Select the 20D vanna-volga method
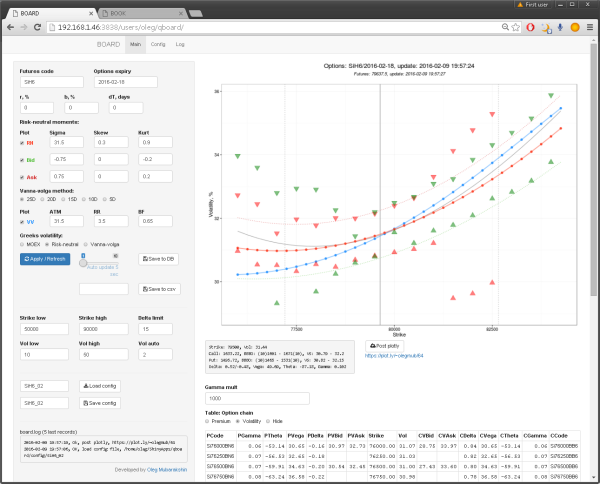Image resolution: width=600 pixels, height=484 pixels. pos(42,199)
